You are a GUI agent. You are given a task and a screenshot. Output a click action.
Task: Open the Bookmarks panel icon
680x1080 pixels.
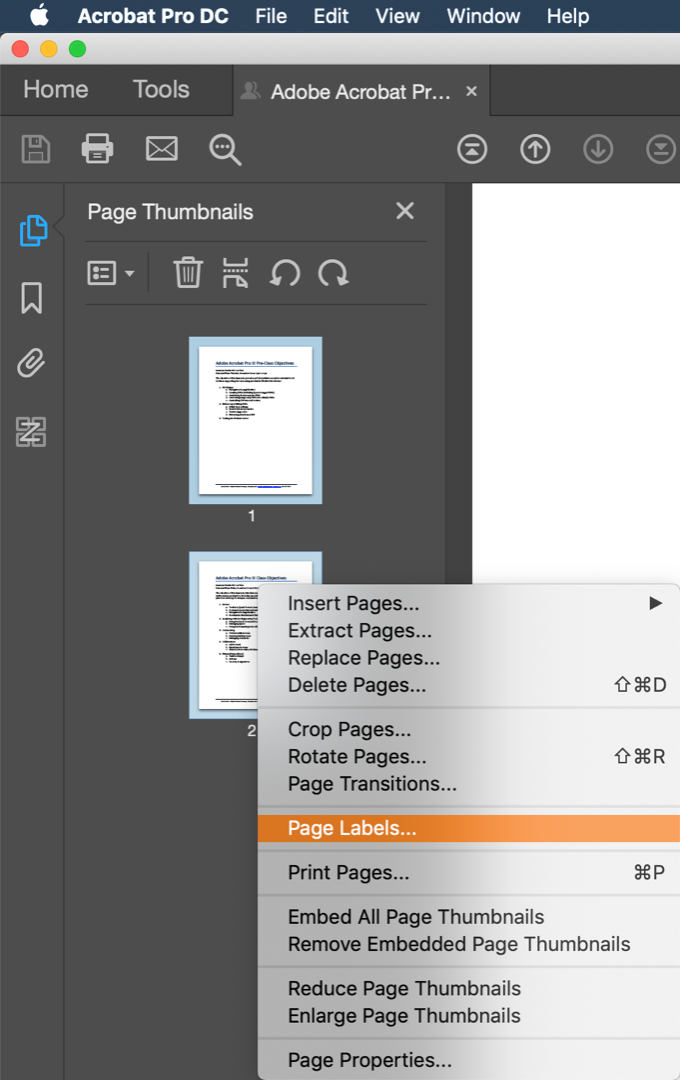click(x=32, y=298)
